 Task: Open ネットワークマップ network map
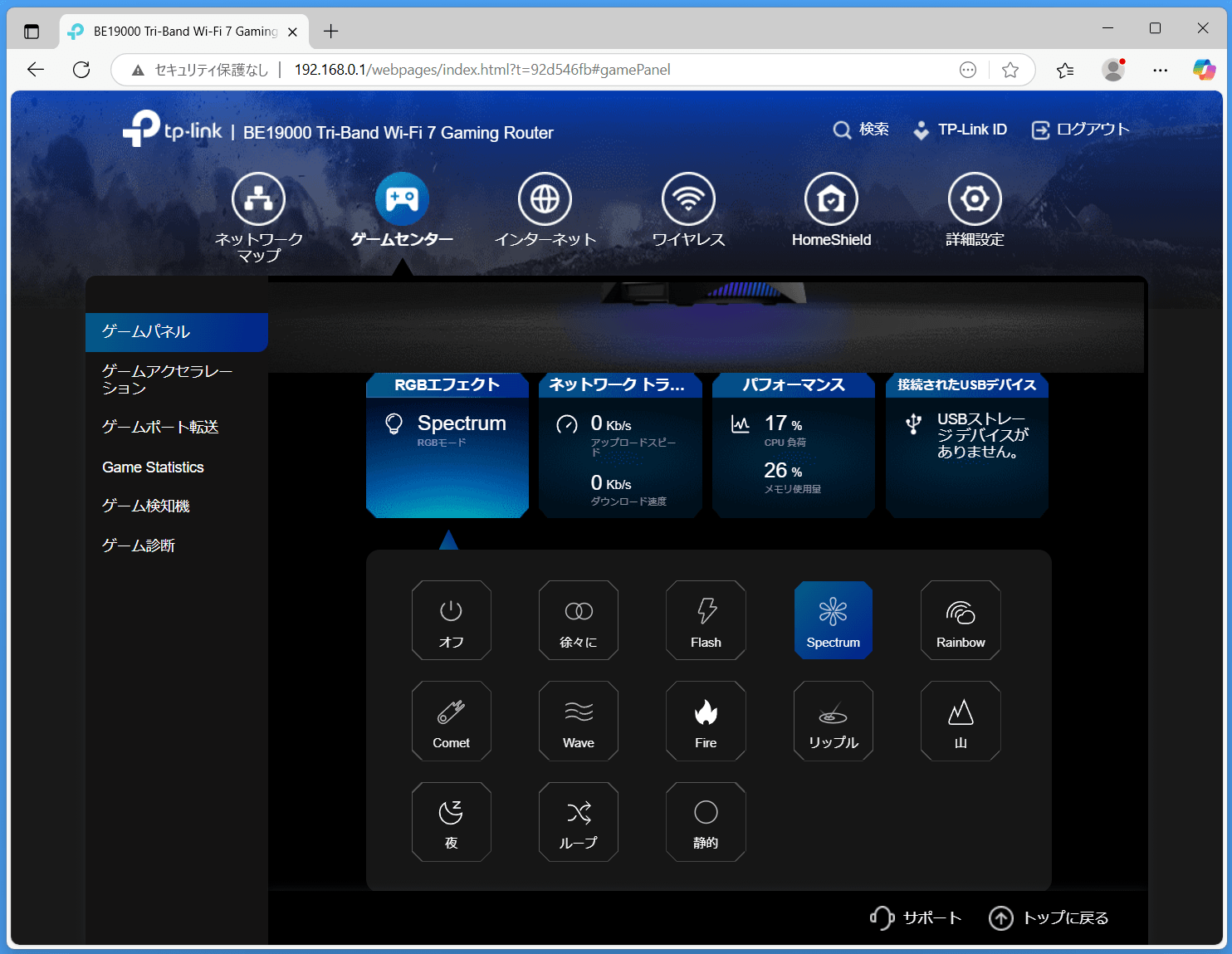[258, 218]
